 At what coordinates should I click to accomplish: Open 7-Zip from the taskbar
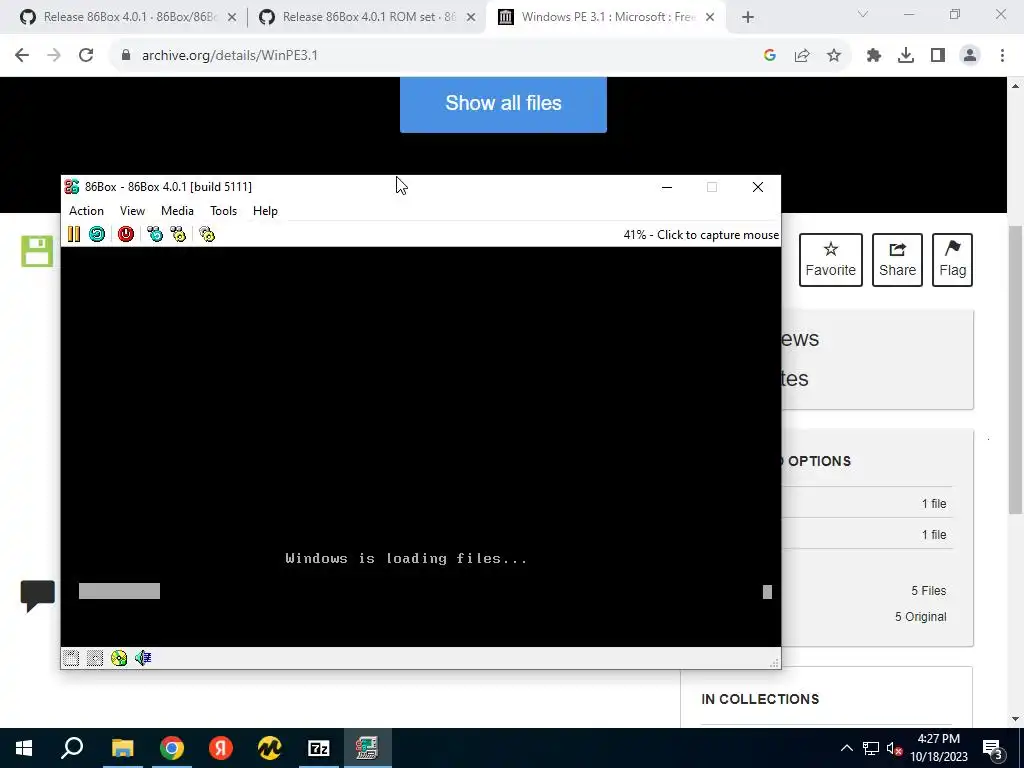click(x=319, y=748)
